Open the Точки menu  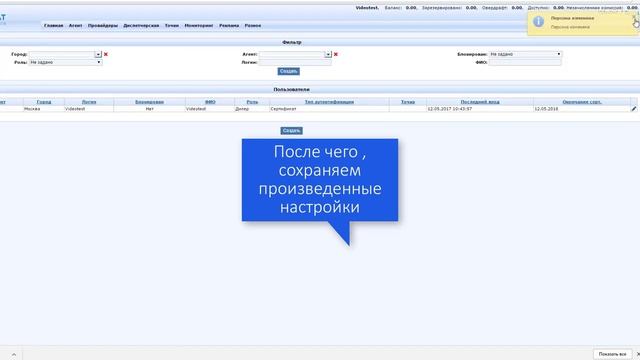click(x=172, y=25)
